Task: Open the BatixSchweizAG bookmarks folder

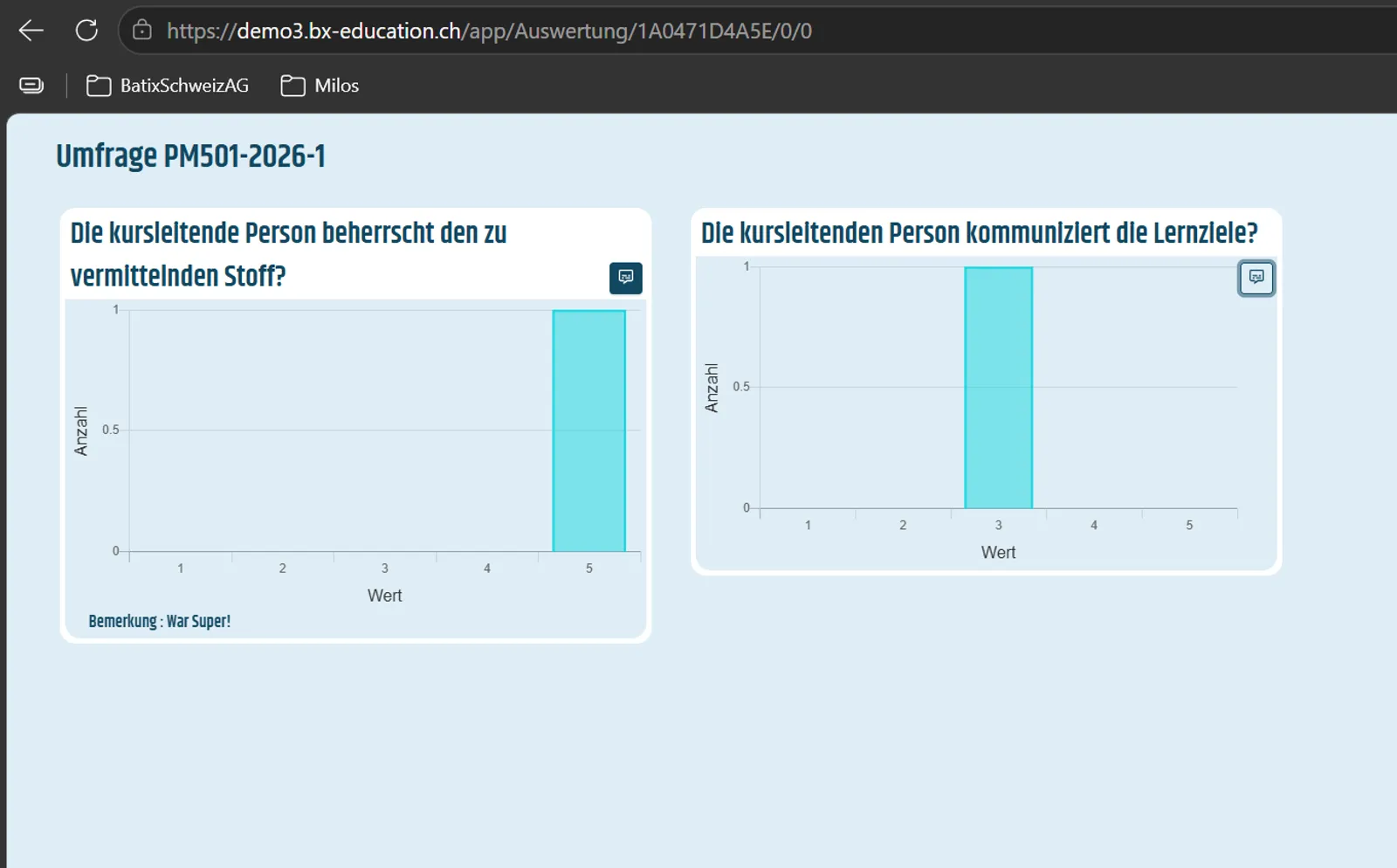Action: pyautogui.click(x=168, y=86)
